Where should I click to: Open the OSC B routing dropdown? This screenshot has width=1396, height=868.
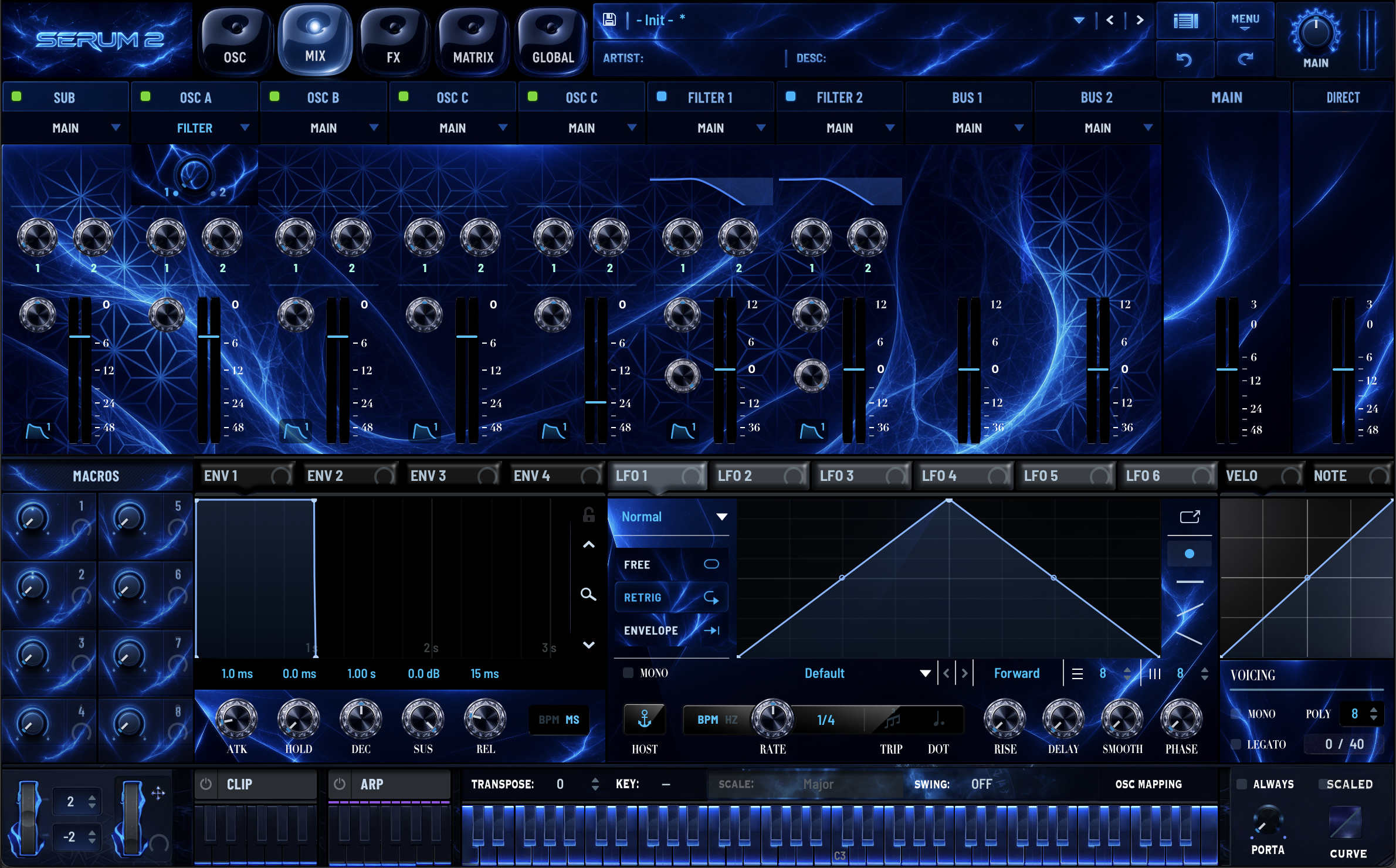(324, 128)
